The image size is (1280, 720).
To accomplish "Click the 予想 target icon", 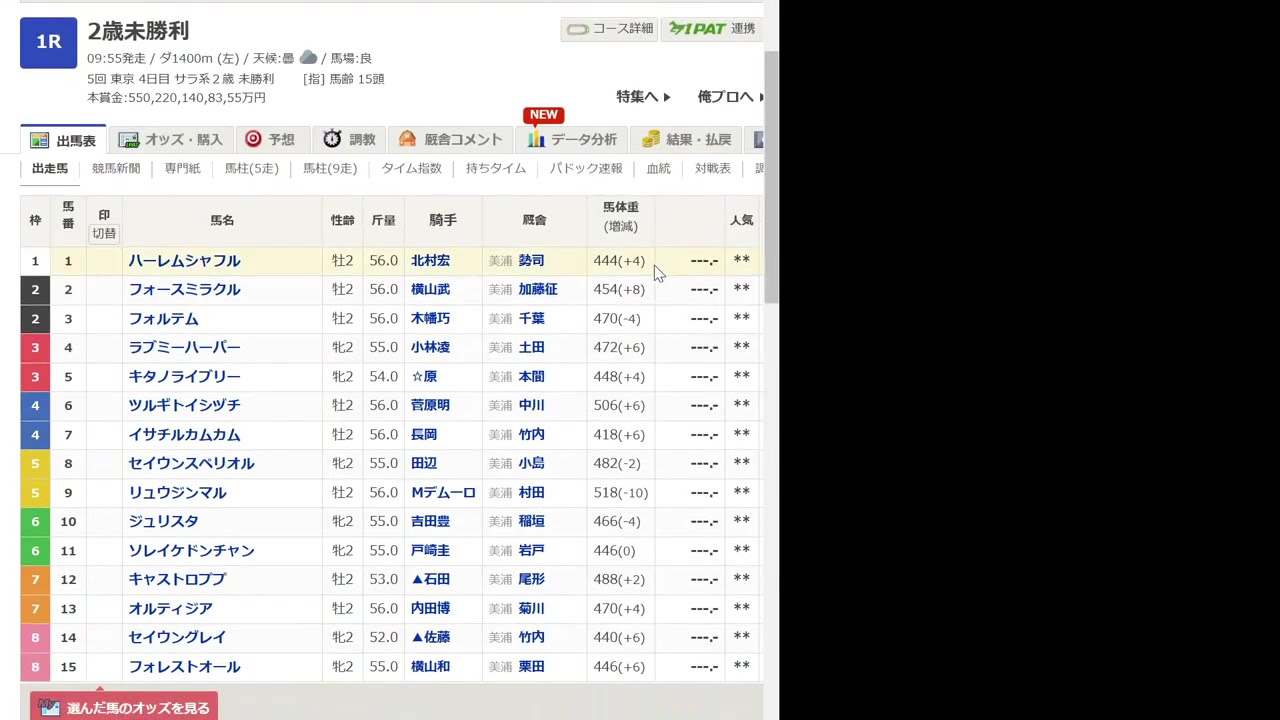I will click(x=253, y=139).
